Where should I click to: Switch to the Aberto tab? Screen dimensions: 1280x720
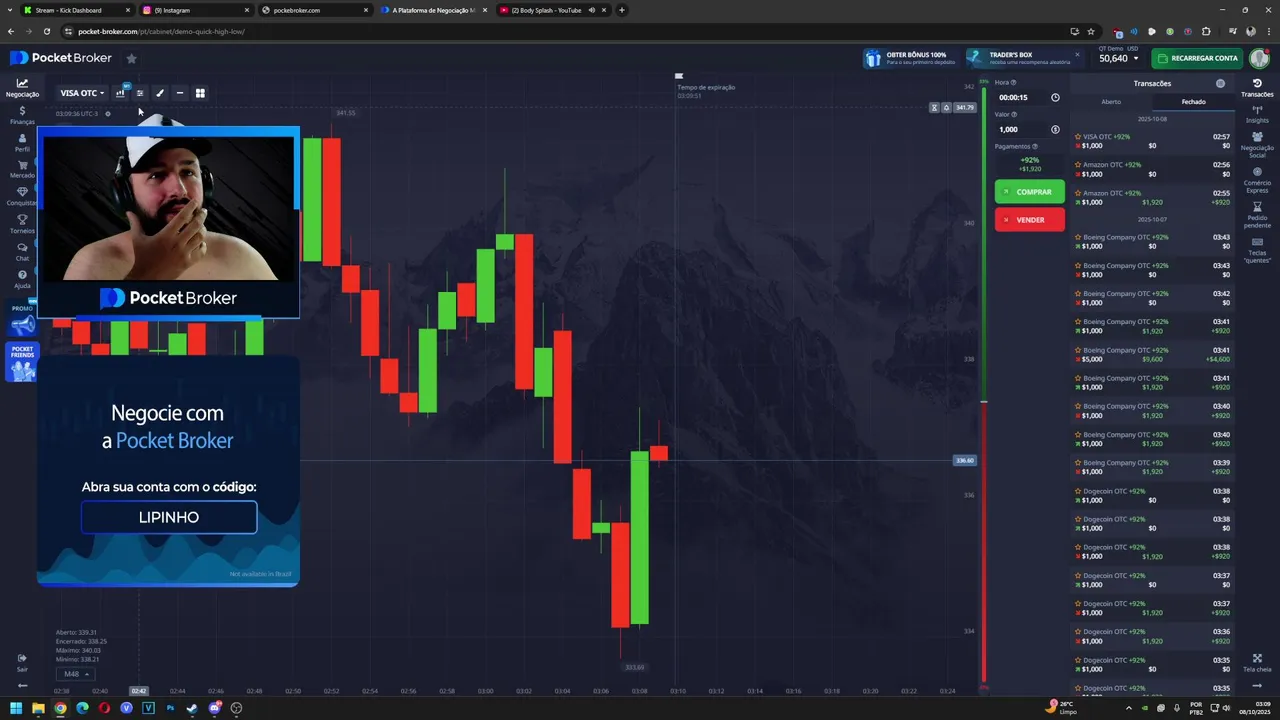(1111, 102)
